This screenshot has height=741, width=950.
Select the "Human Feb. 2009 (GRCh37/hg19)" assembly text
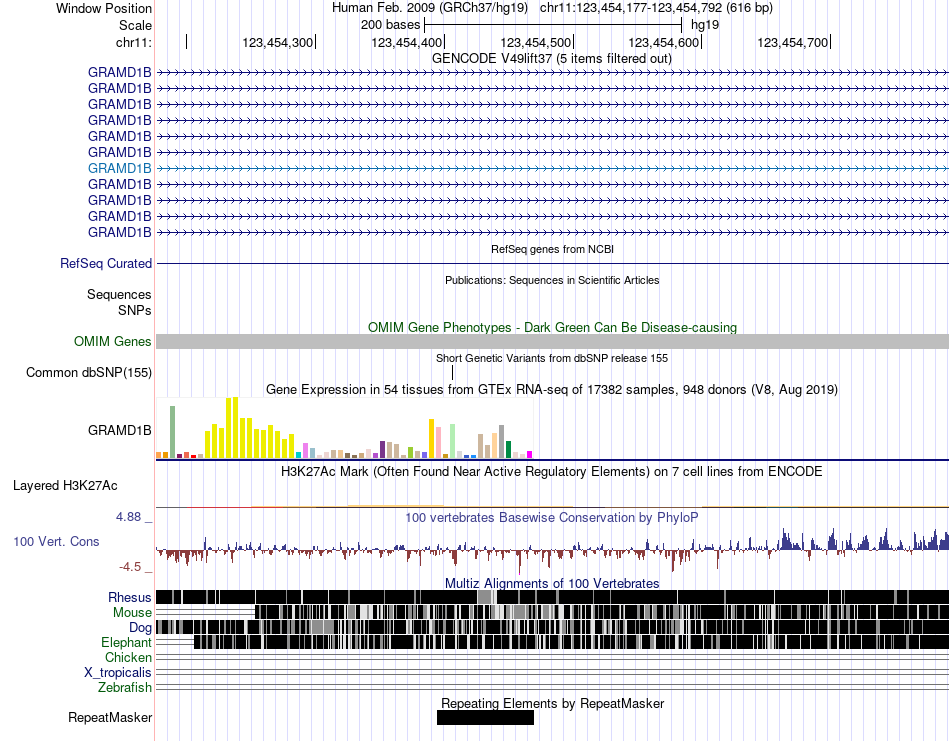coord(430,8)
